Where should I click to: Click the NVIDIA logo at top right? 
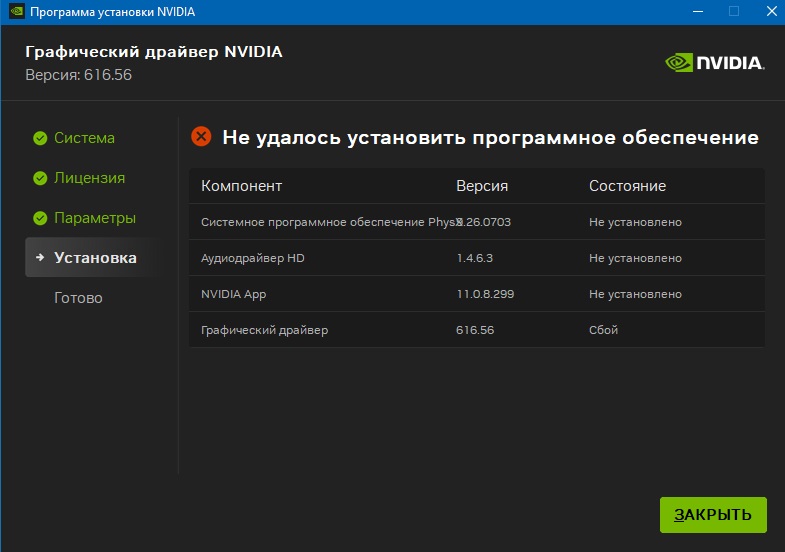[714, 63]
